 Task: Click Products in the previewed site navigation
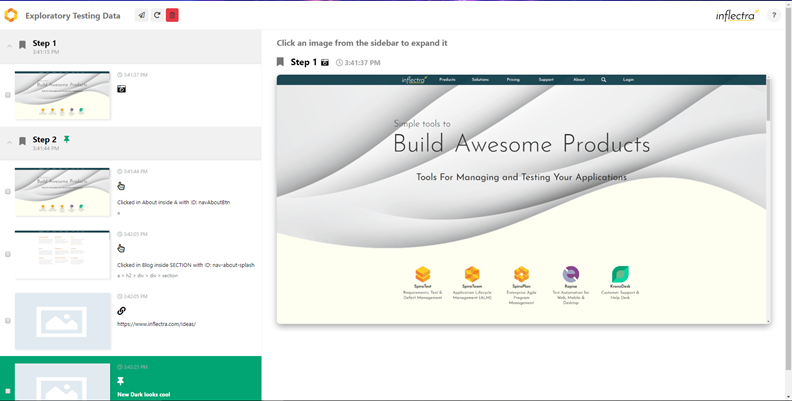pyautogui.click(x=447, y=79)
